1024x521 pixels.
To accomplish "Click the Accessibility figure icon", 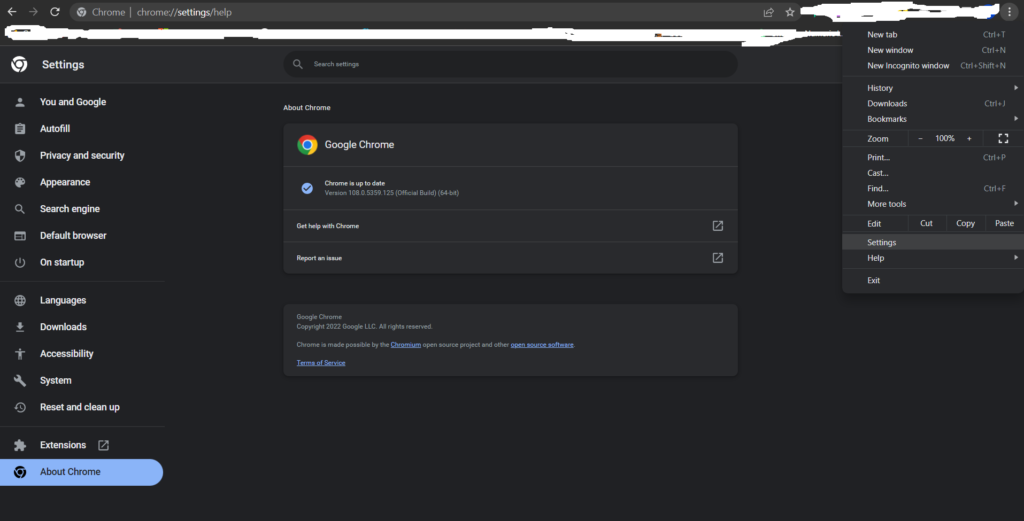I will [x=20, y=354].
